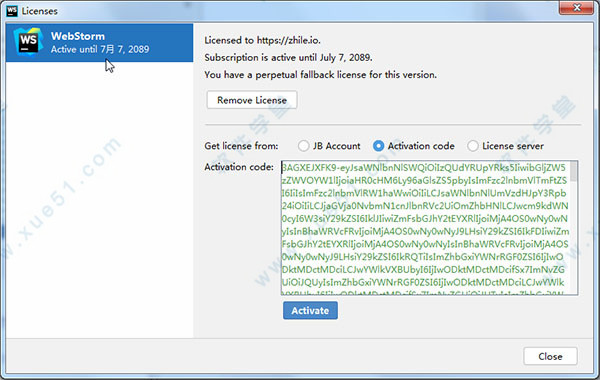Click the WebStorm product logo icon
The width and height of the screenshot is (600, 380).
click(x=28, y=41)
